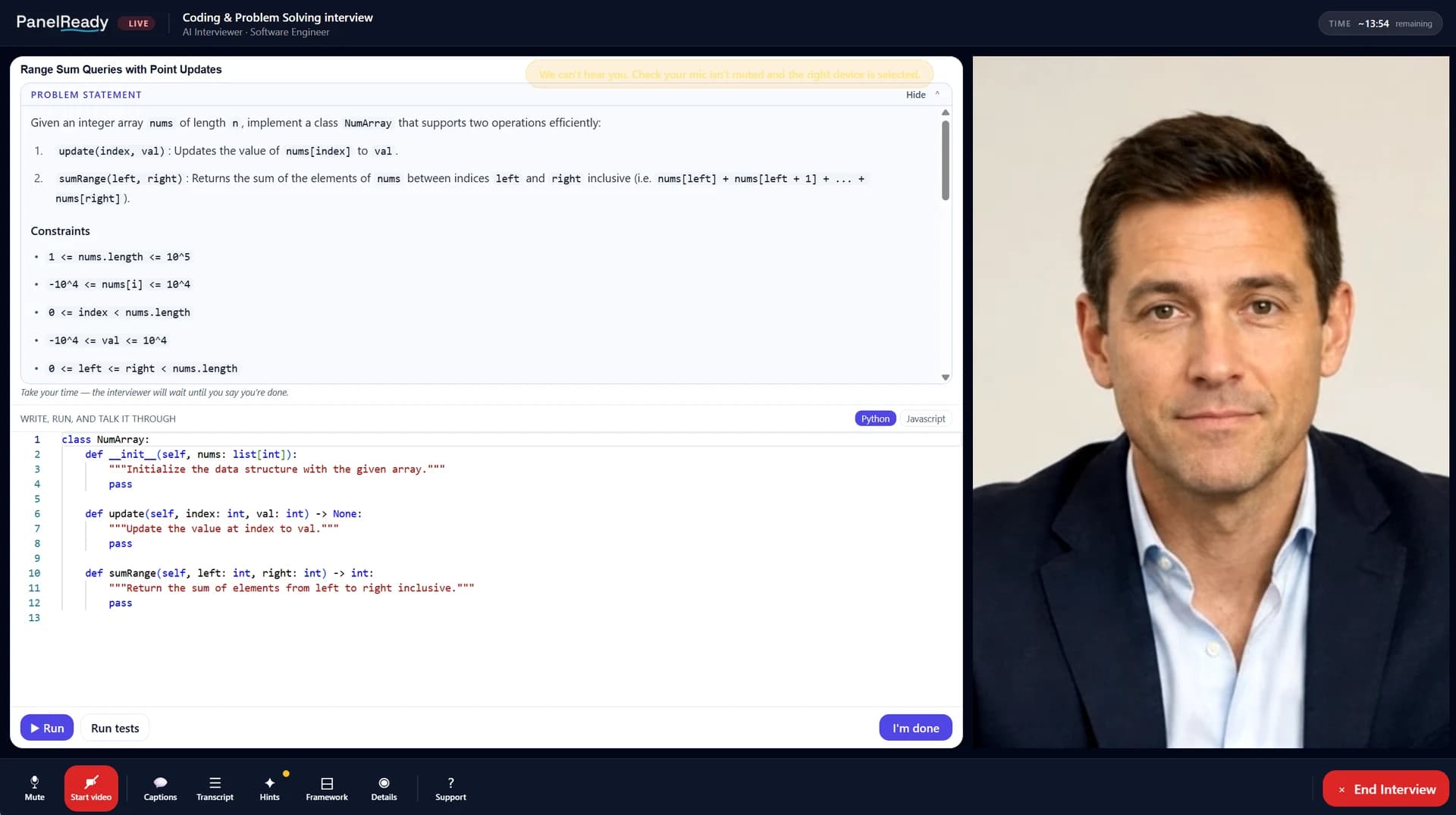Click Run tests button
The image size is (1456, 815).
click(x=115, y=728)
